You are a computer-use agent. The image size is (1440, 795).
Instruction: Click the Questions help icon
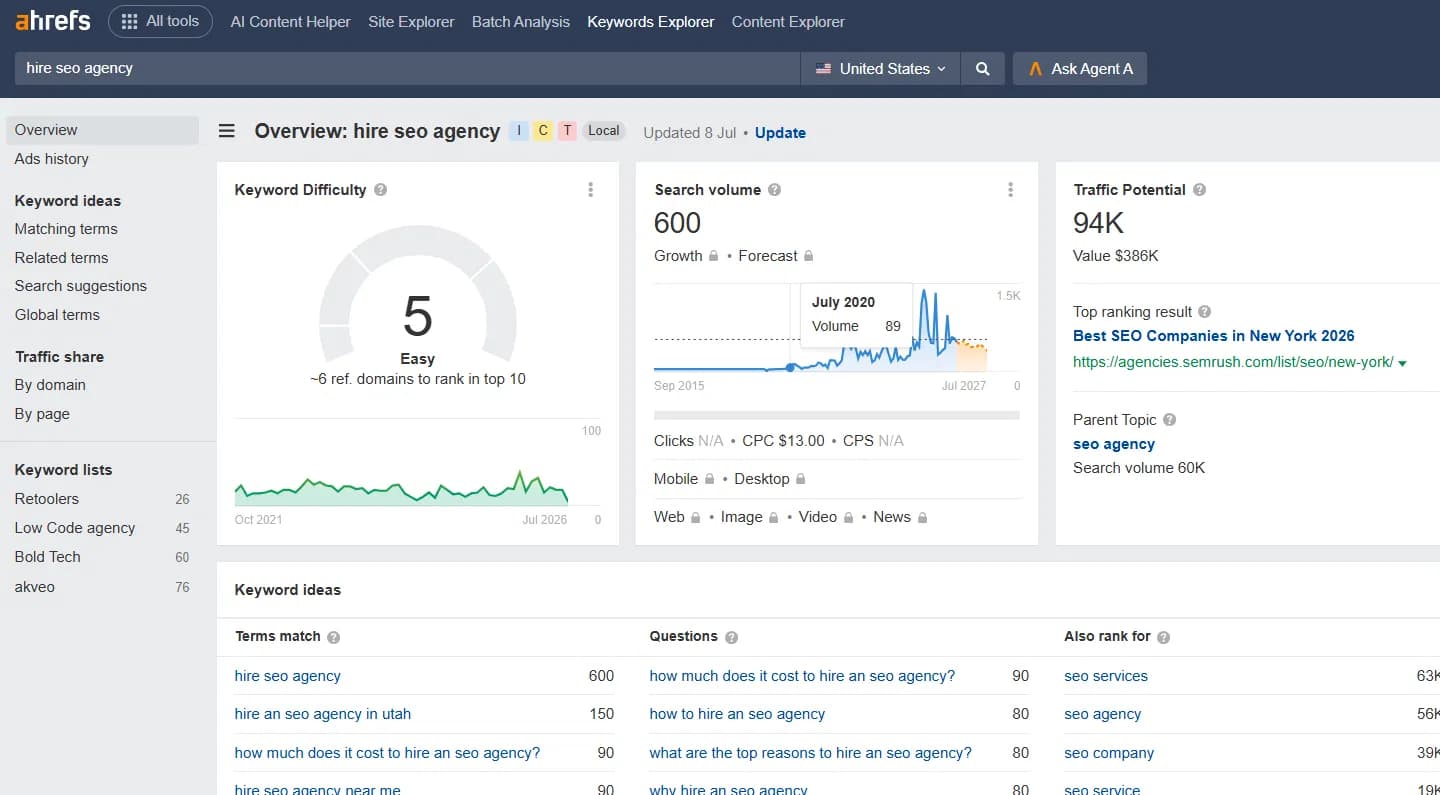coord(732,637)
